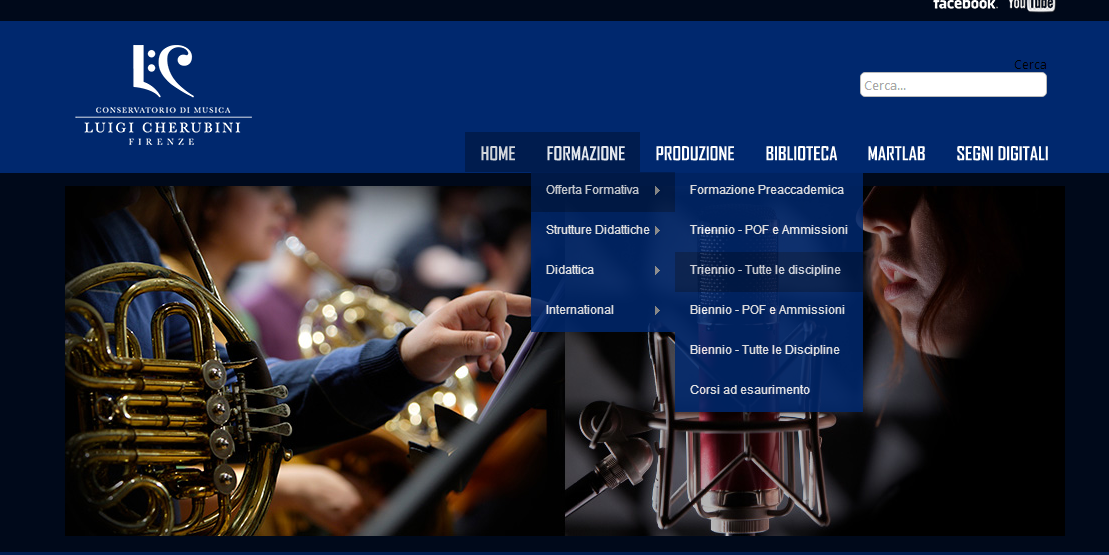This screenshot has height=555, width=1109.
Task: Expand the Offerta Formativa submenu arrow
Action: (x=657, y=190)
